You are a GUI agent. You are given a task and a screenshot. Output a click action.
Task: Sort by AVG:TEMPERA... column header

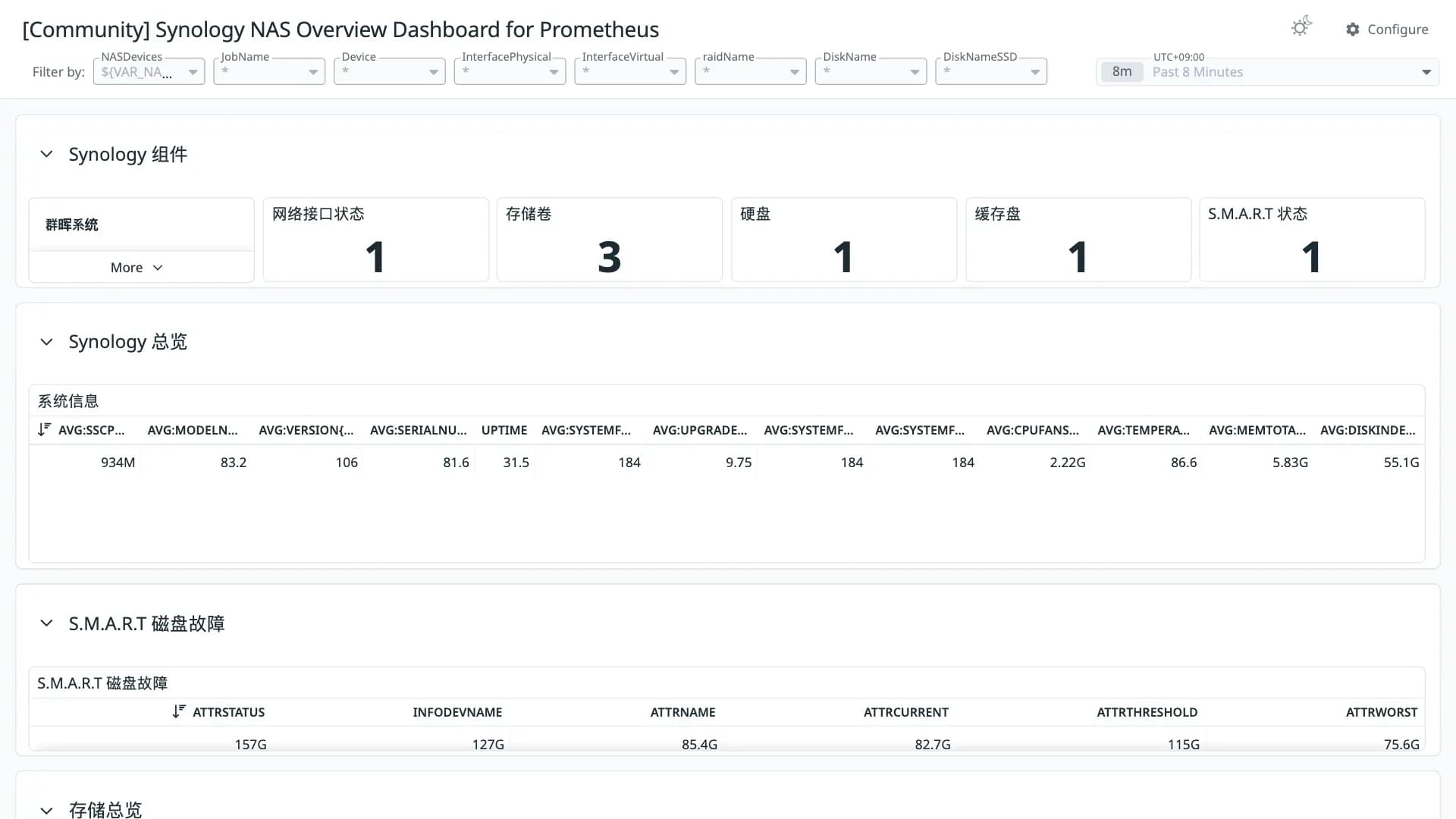pos(1144,430)
